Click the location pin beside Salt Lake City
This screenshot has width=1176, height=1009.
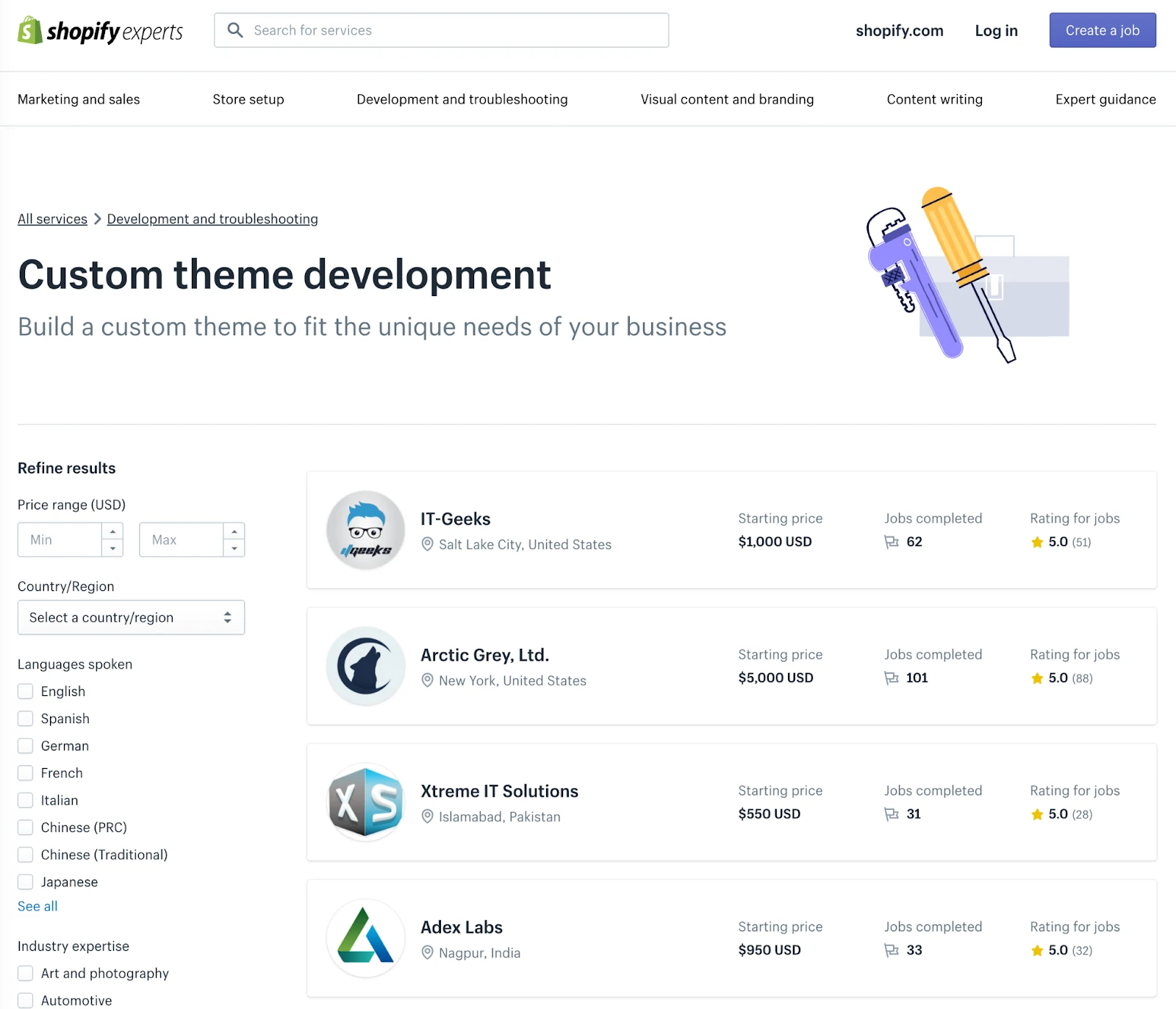click(x=427, y=545)
